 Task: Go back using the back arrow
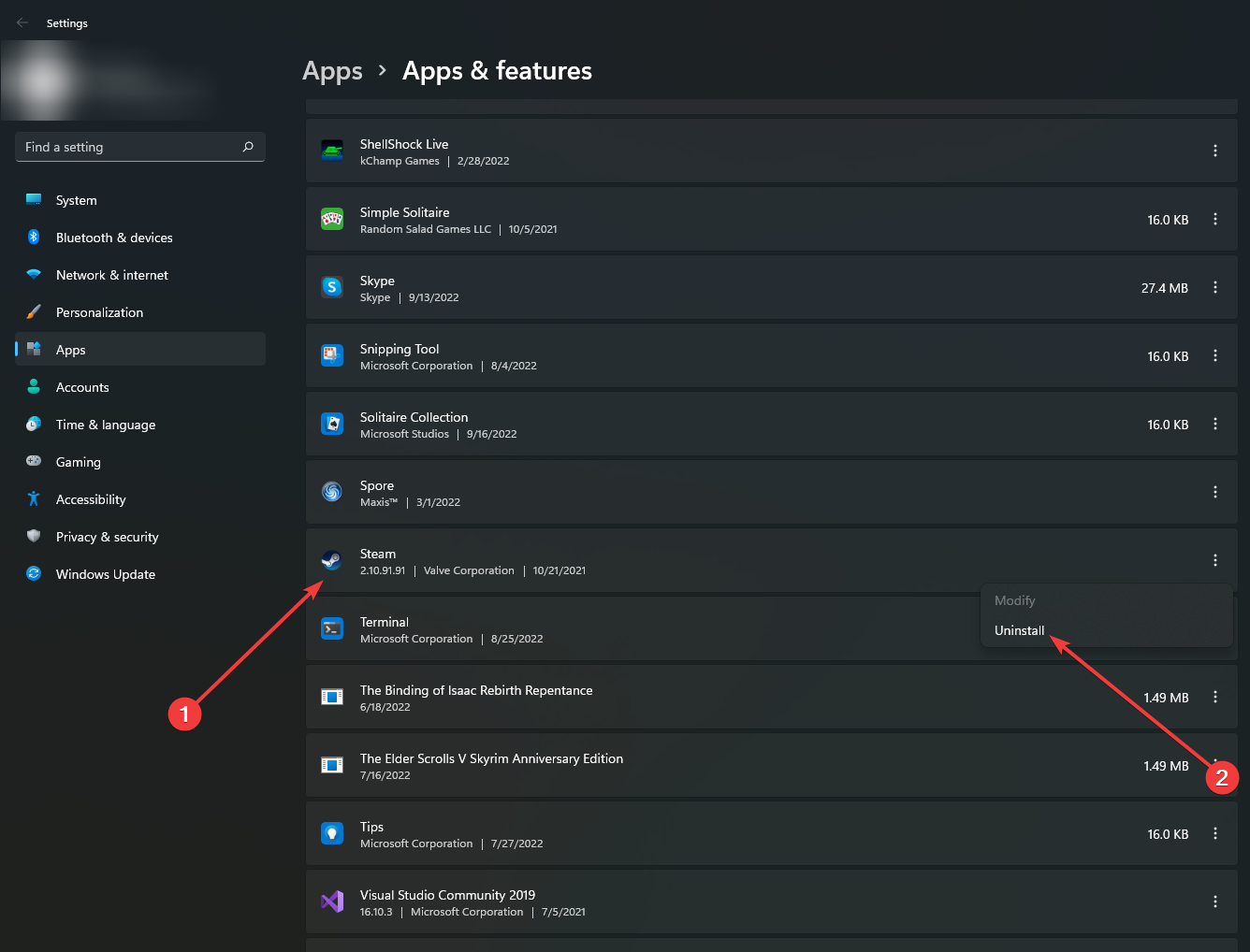click(22, 22)
